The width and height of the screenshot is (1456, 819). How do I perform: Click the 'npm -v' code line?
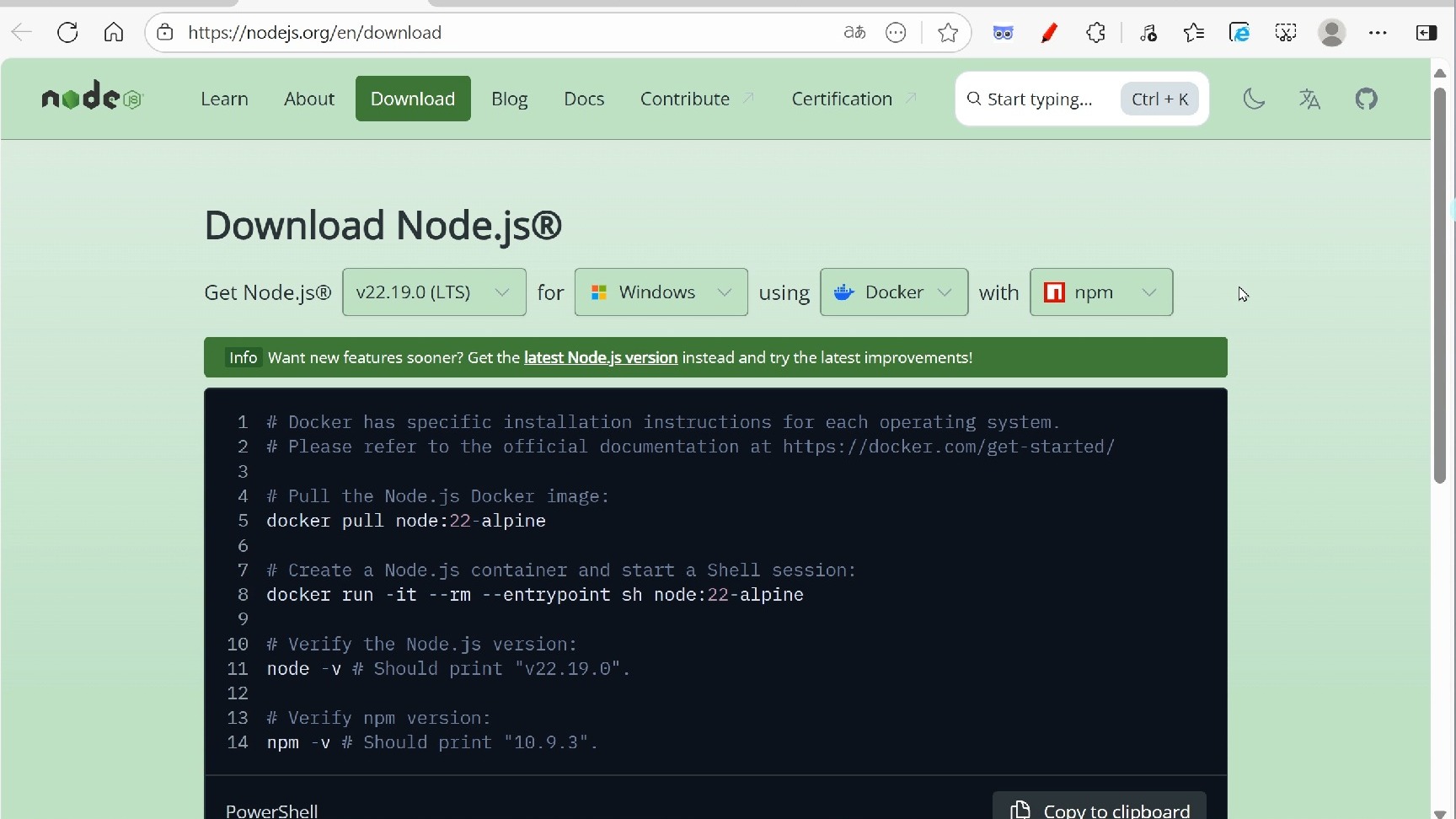[x=432, y=742]
